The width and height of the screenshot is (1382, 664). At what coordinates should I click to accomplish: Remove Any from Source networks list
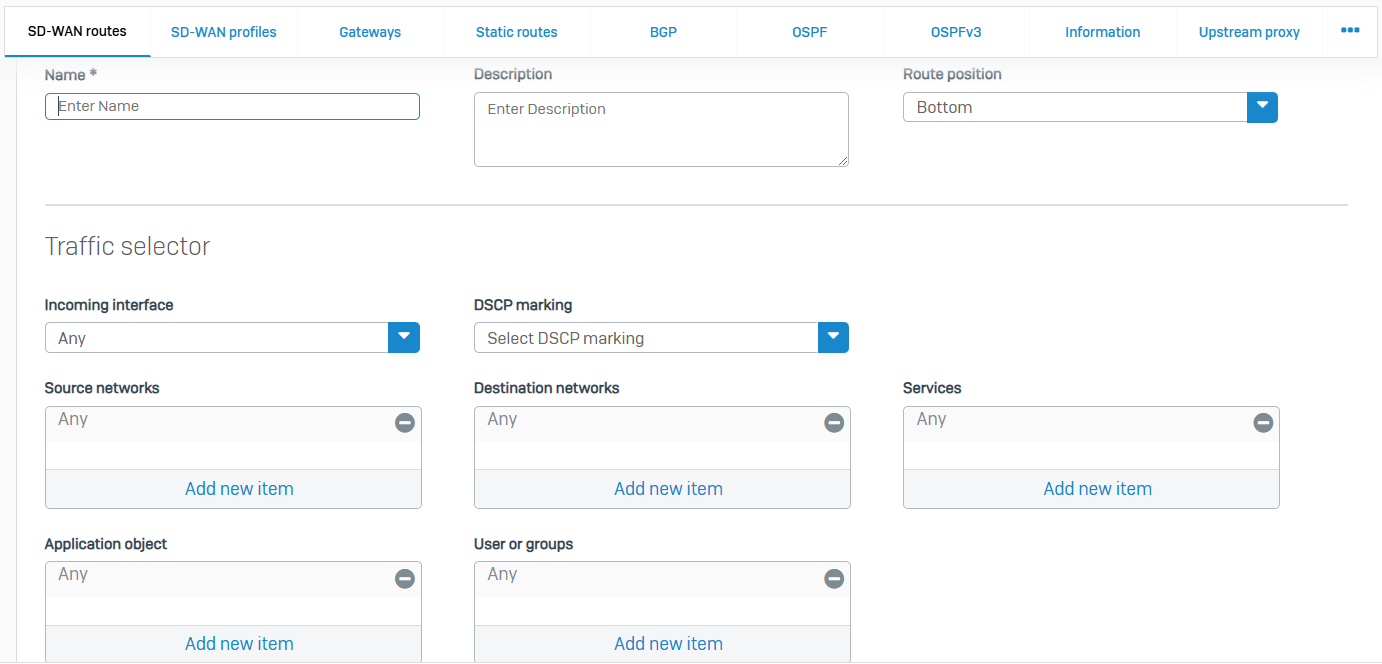(x=405, y=423)
